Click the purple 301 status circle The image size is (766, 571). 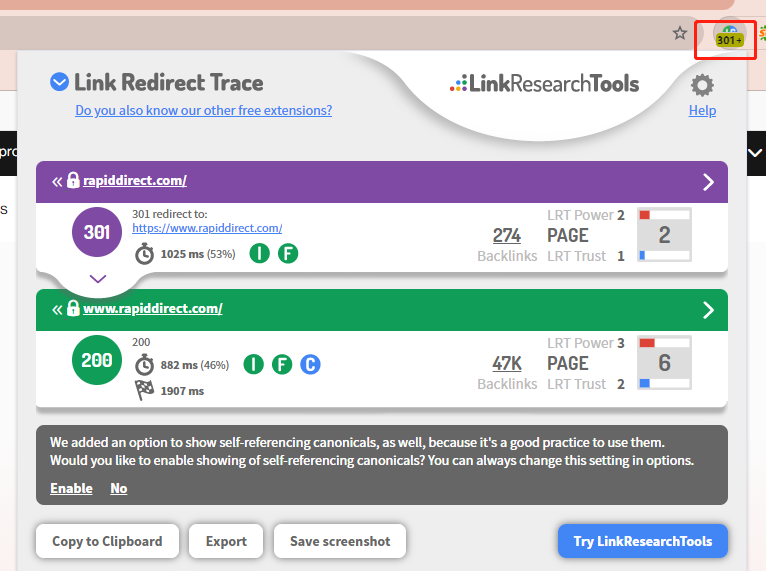97,232
